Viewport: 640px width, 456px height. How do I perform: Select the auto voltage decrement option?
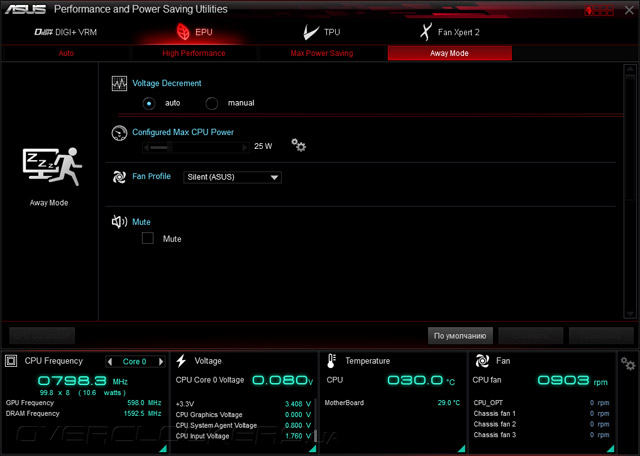pyautogui.click(x=149, y=103)
